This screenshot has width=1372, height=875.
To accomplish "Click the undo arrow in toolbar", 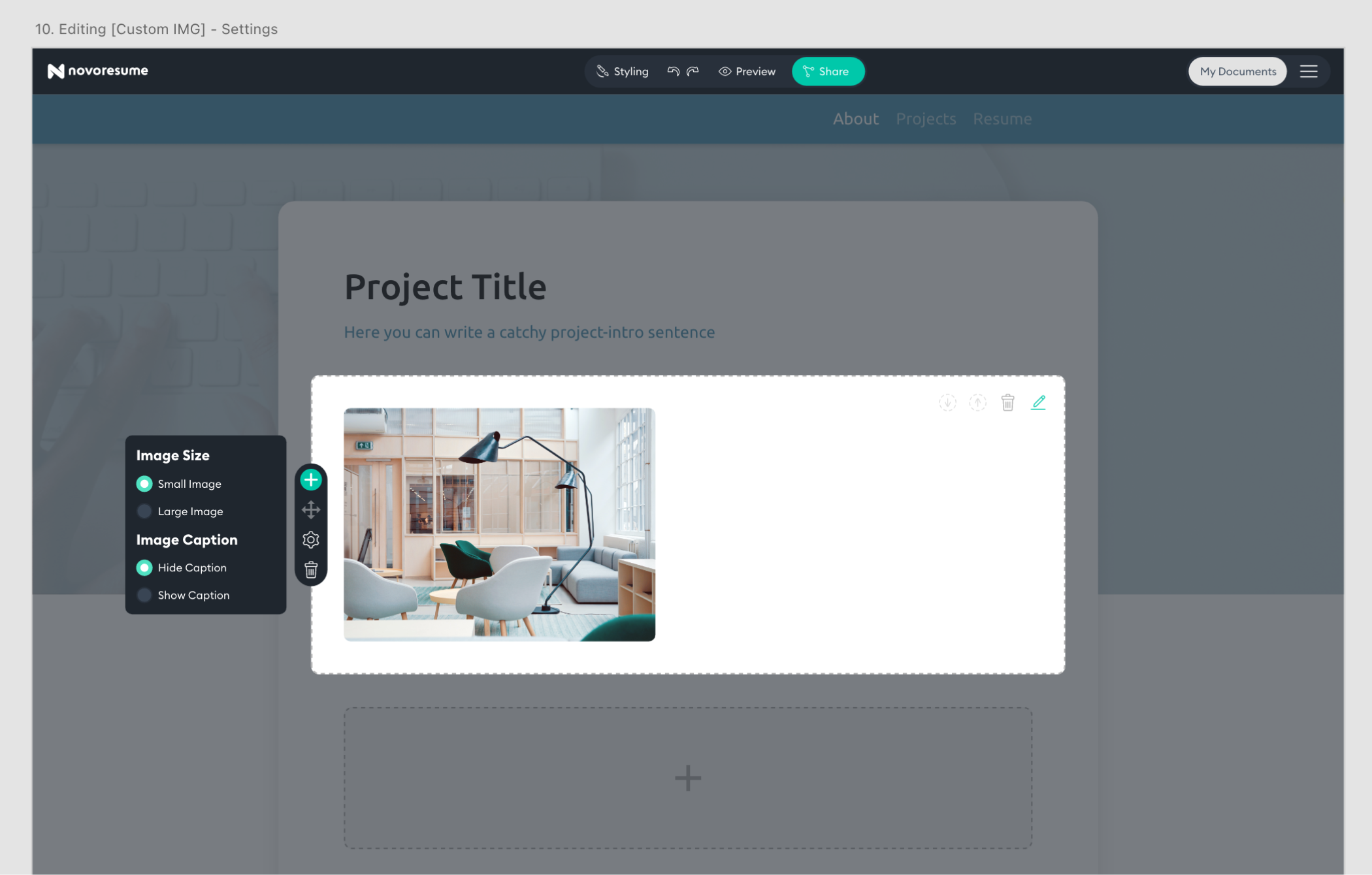I will (x=673, y=71).
